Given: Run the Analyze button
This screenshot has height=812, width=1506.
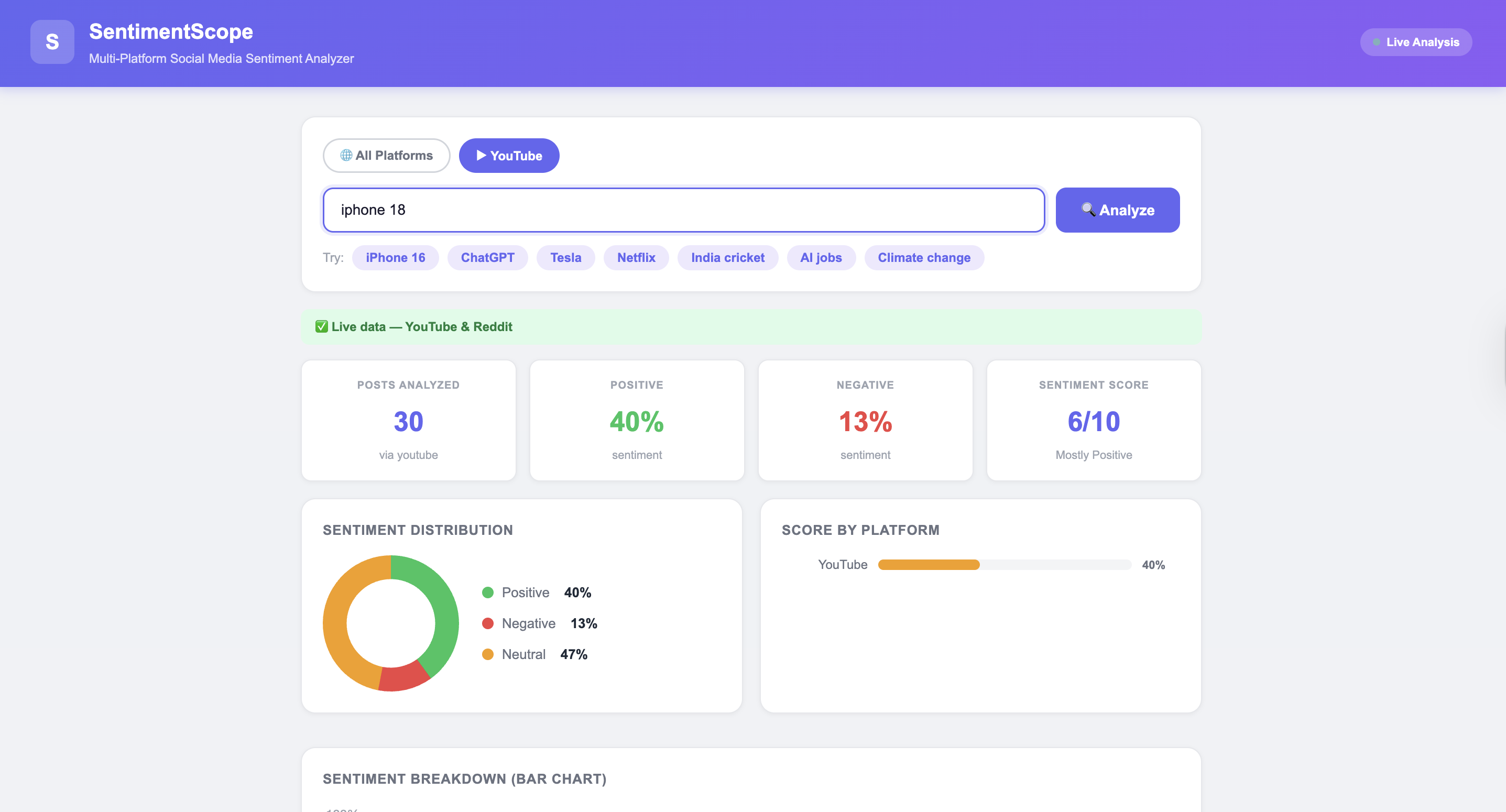Looking at the screenshot, I should click(1117, 210).
